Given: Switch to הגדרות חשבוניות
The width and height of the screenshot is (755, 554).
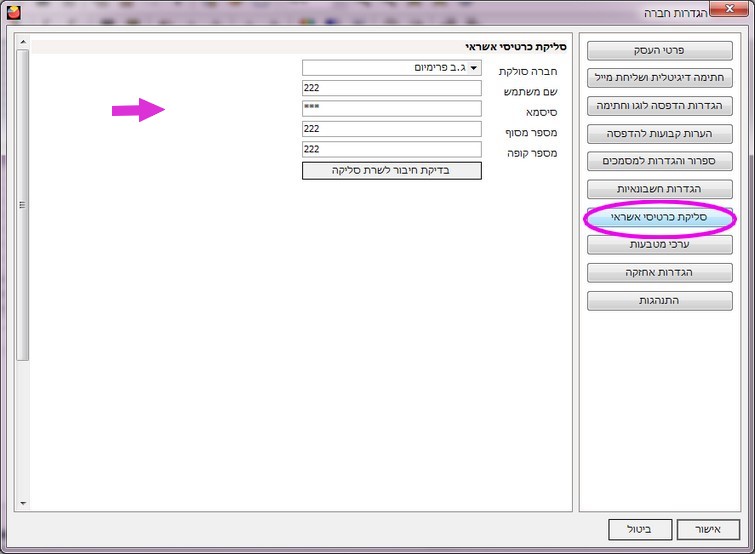Looking at the screenshot, I should pyautogui.click(x=659, y=189).
